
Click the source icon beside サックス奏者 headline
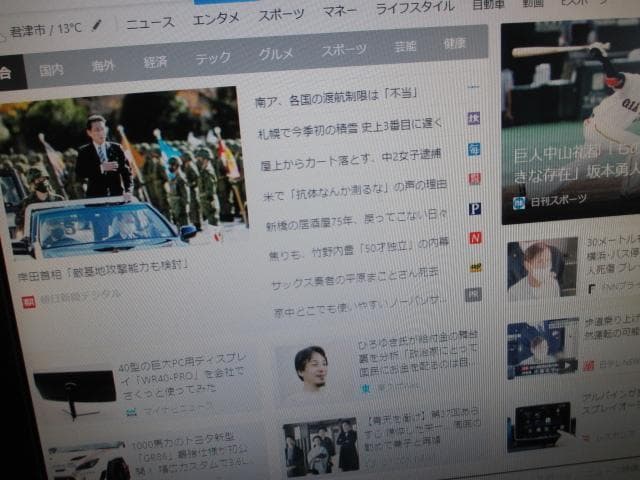pos(475,267)
